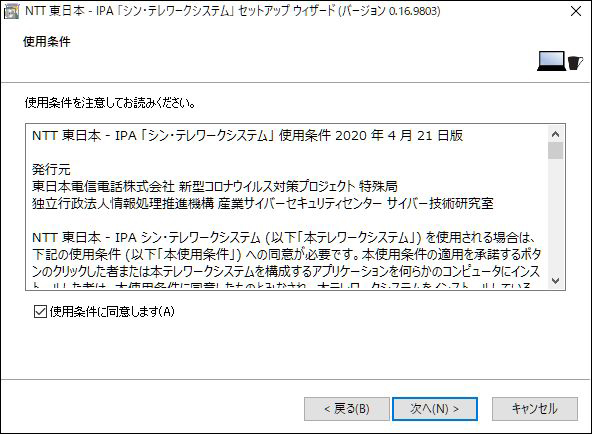Go back with the 戻る(B) button
The width and height of the screenshot is (592, 434).
pyautogui.click(x=347, y=409)
